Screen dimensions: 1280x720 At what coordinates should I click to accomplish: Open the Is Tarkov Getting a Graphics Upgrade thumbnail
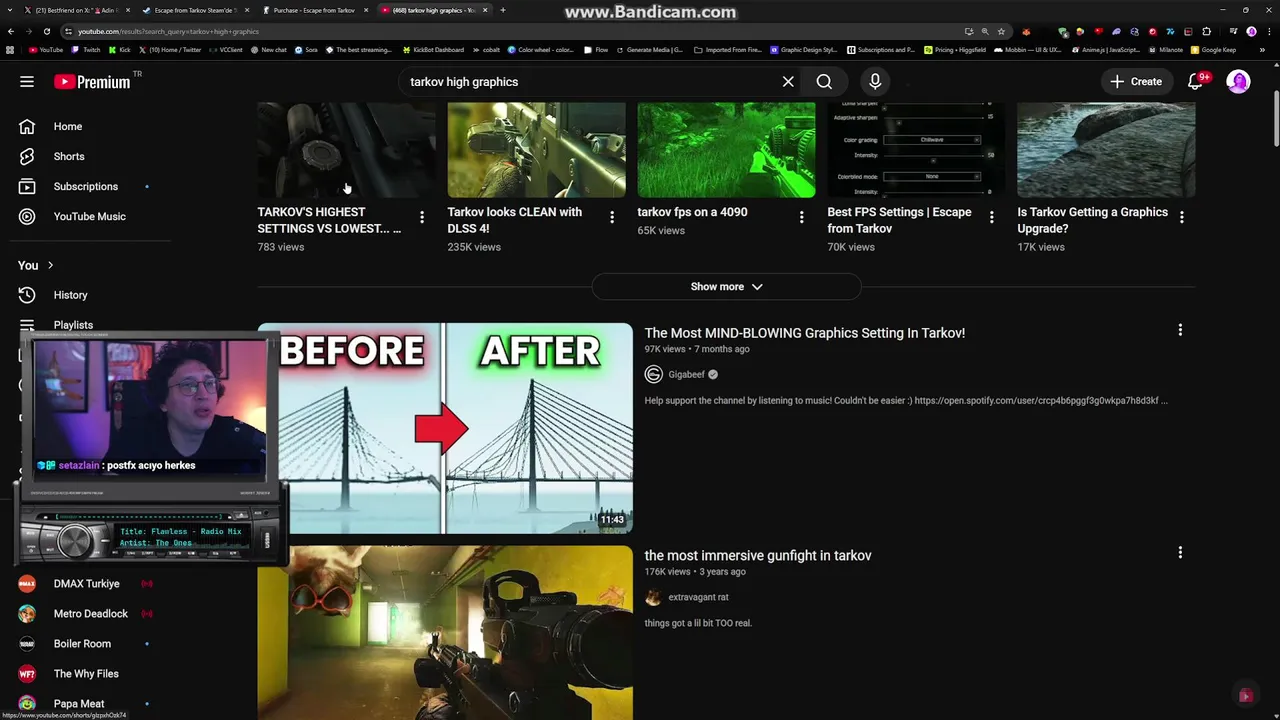[1106, 150]
